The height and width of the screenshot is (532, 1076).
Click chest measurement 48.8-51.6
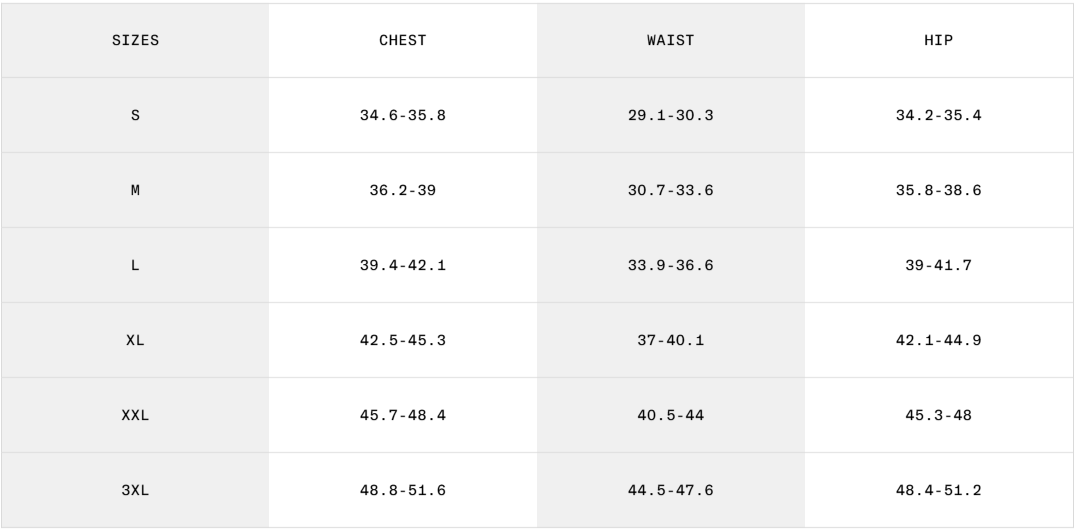tap(402, 491)
